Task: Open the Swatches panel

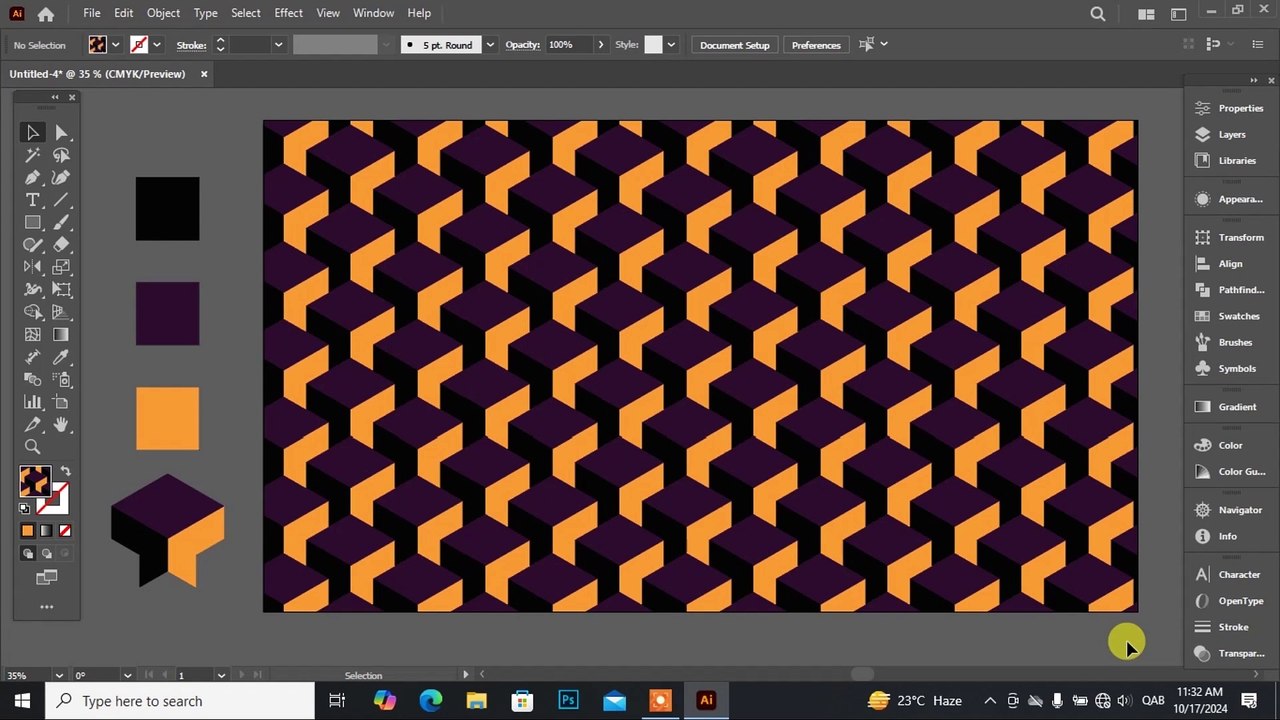Action: tap(1229, 316)
